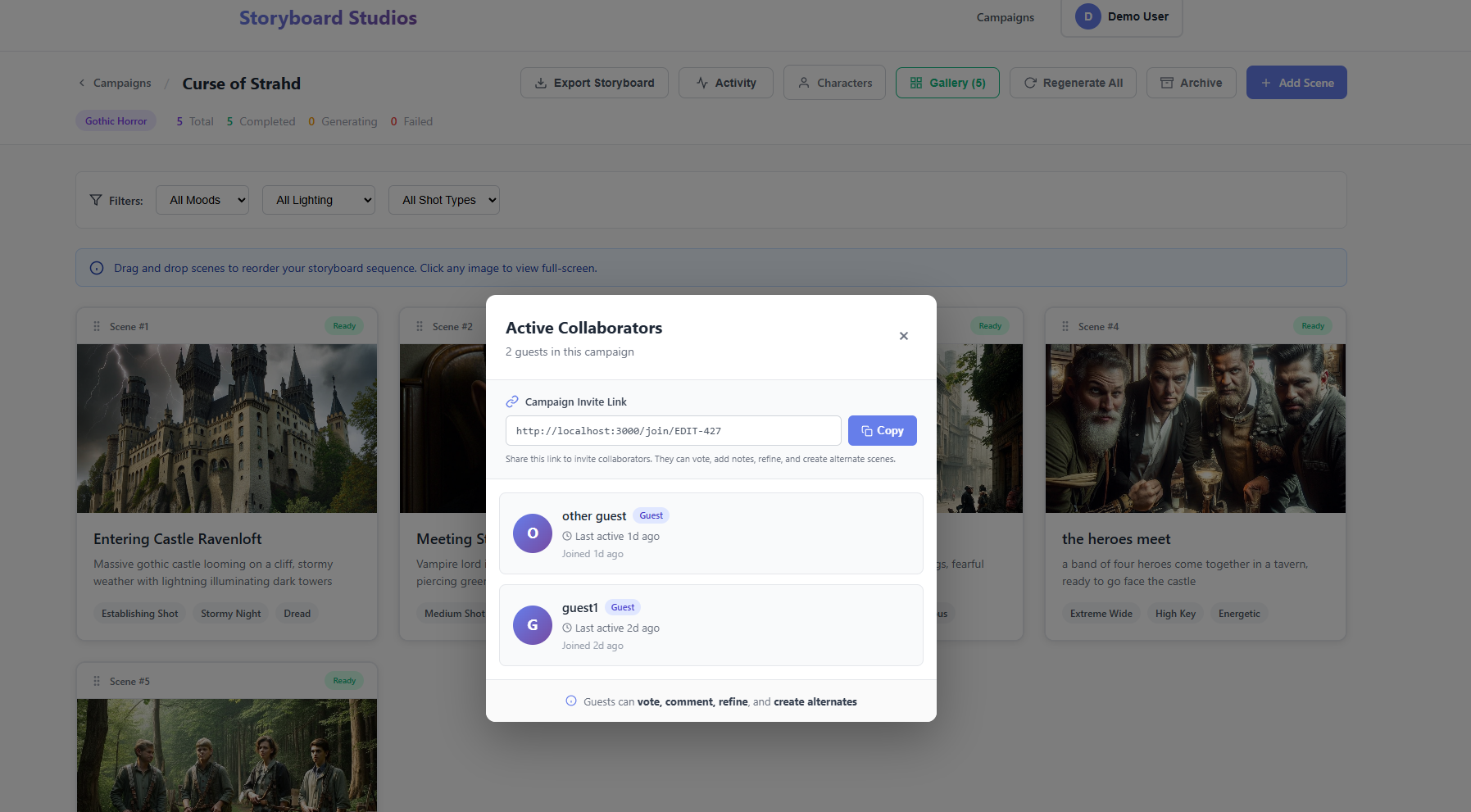The width and height of the screenshot is (1471, 812).
Task: Open the All Shot Types filter dropdown
Action: (x=444, y=200)
